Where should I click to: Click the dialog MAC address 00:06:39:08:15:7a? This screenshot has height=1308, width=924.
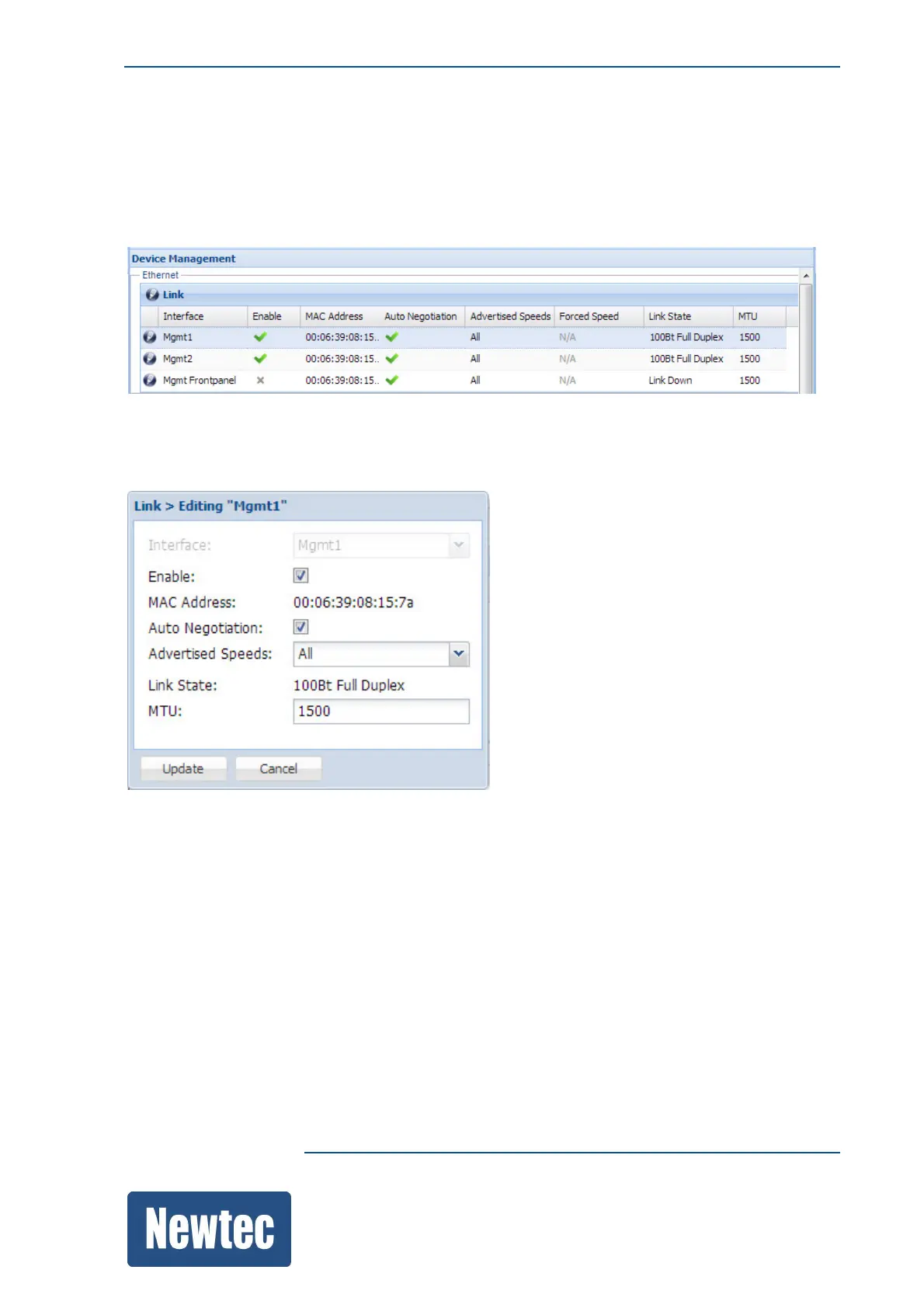(353, 603)
